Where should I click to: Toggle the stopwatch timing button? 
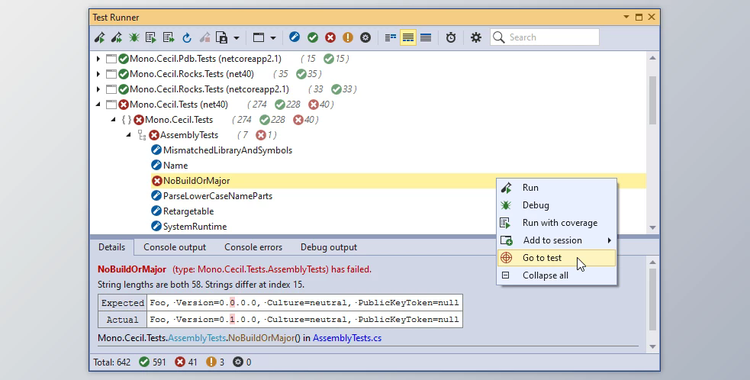[x=451, y=37]
